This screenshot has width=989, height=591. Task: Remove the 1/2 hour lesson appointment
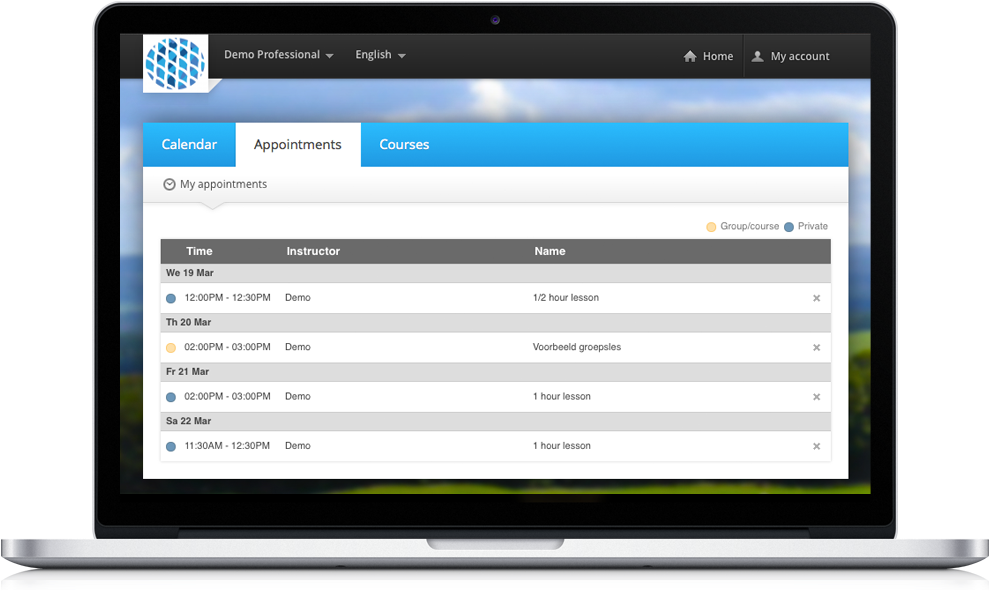816,298
